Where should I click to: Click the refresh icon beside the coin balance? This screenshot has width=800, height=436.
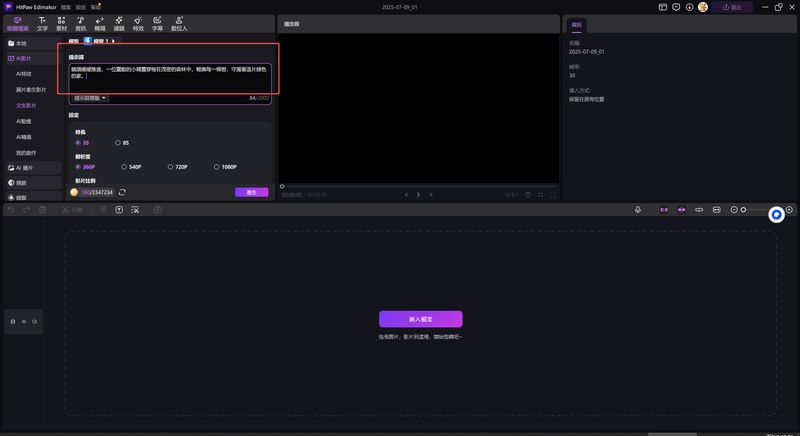pos(122,192)
